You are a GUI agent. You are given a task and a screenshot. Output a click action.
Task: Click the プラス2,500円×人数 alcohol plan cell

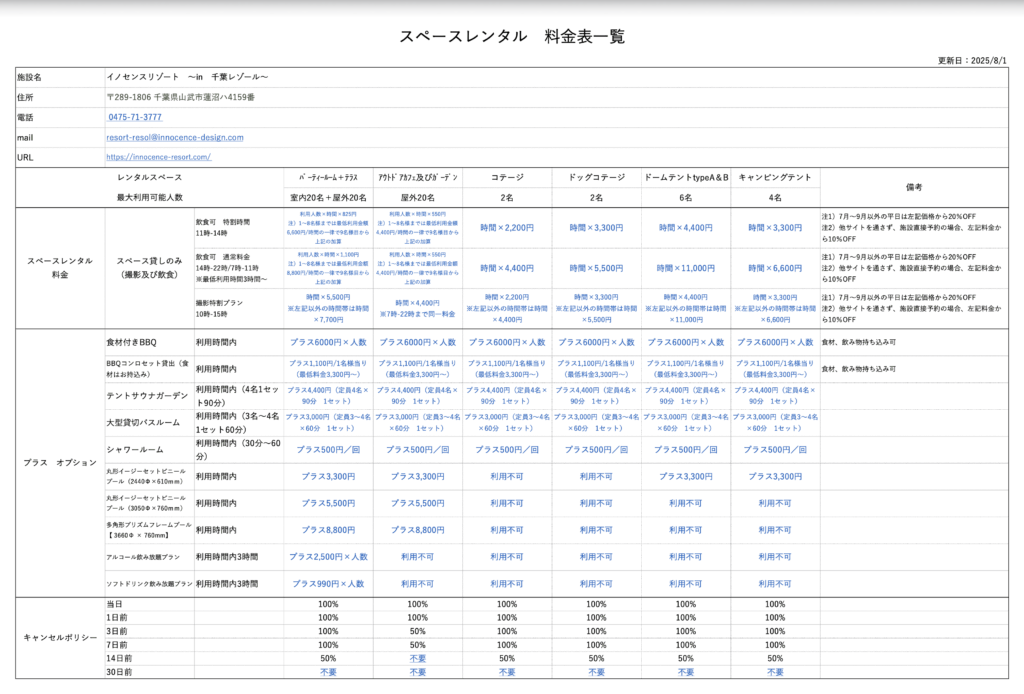pyautogui.click(x=328, y=556)
